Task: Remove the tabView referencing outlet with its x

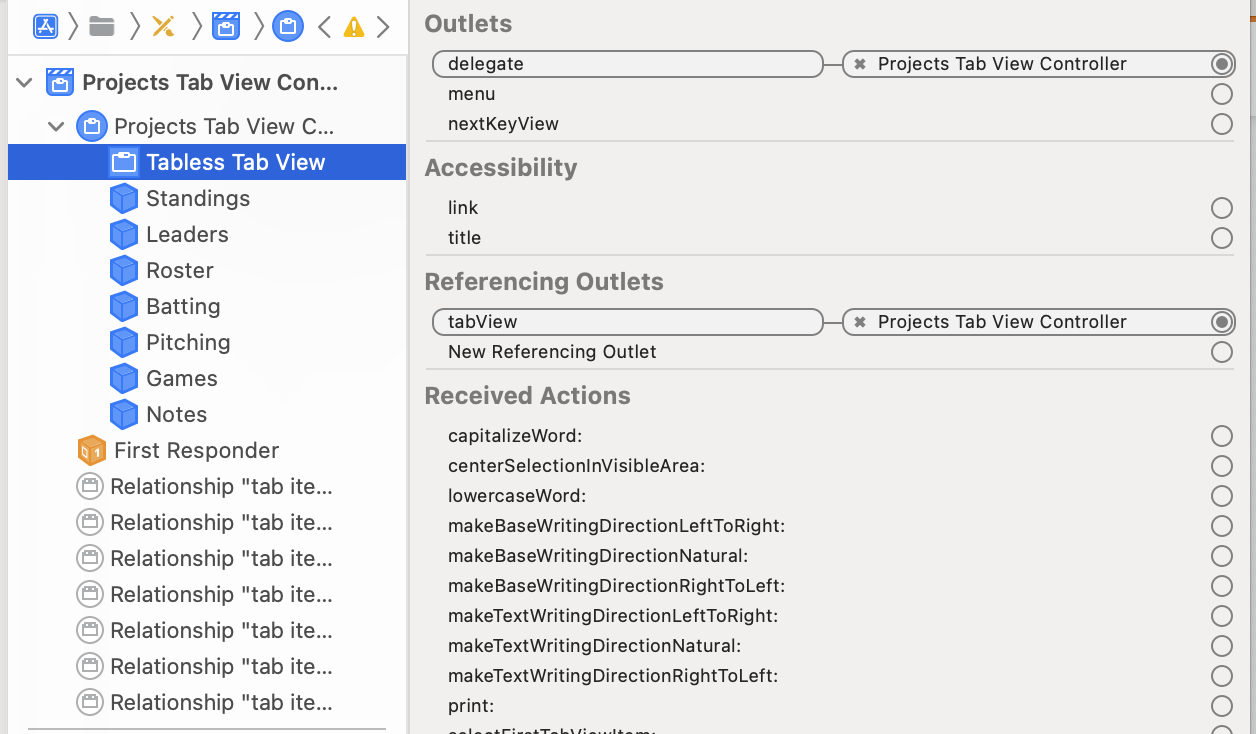Action: pyautogui.click(x=860, y=322)
